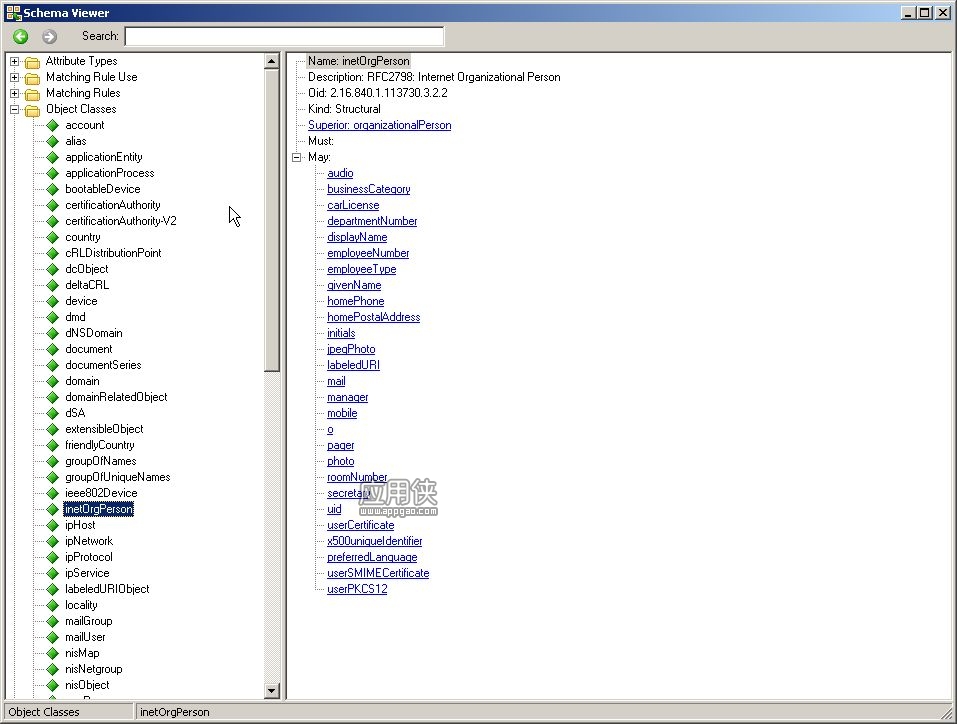Click the green diamond icon beside country
The width and height of the screenshot is (957, 724).
coord(52,237)
